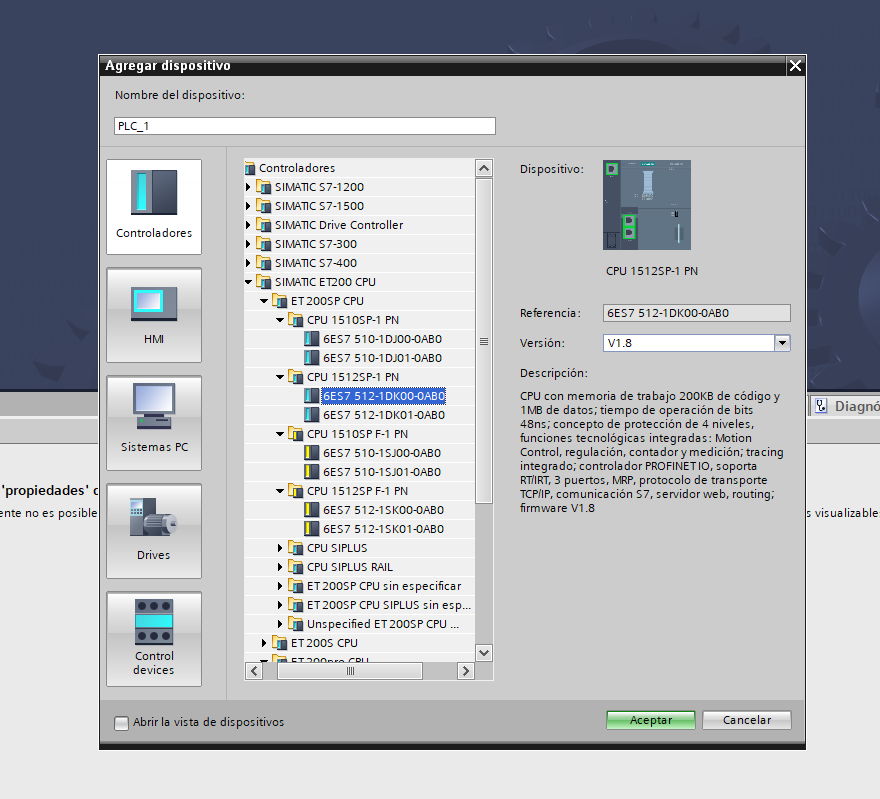Expand the SIMATIC S7-400 tree node
Screen dimensions: 880x799
[249, 263]
